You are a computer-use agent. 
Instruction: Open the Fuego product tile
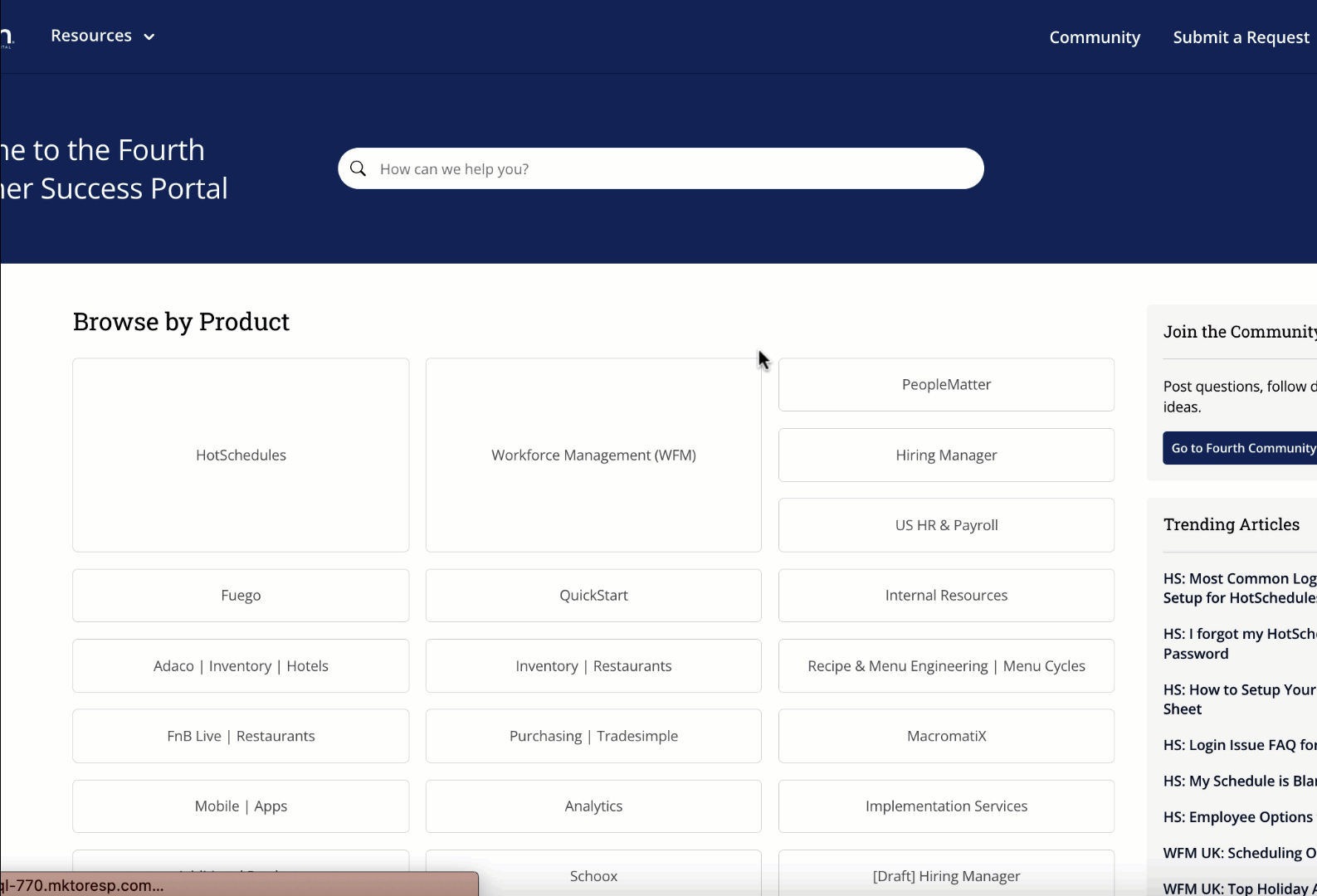click(241, 595)
